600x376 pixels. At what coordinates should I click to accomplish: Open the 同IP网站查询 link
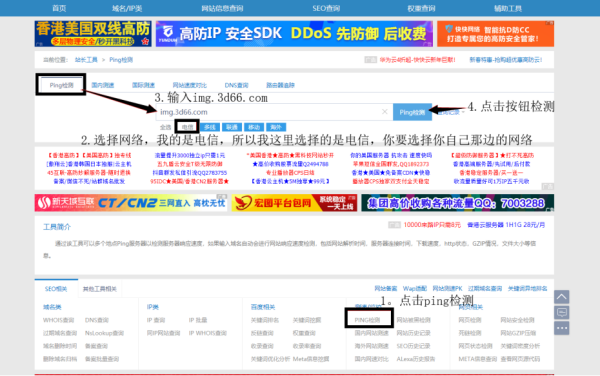coord(163,333)
